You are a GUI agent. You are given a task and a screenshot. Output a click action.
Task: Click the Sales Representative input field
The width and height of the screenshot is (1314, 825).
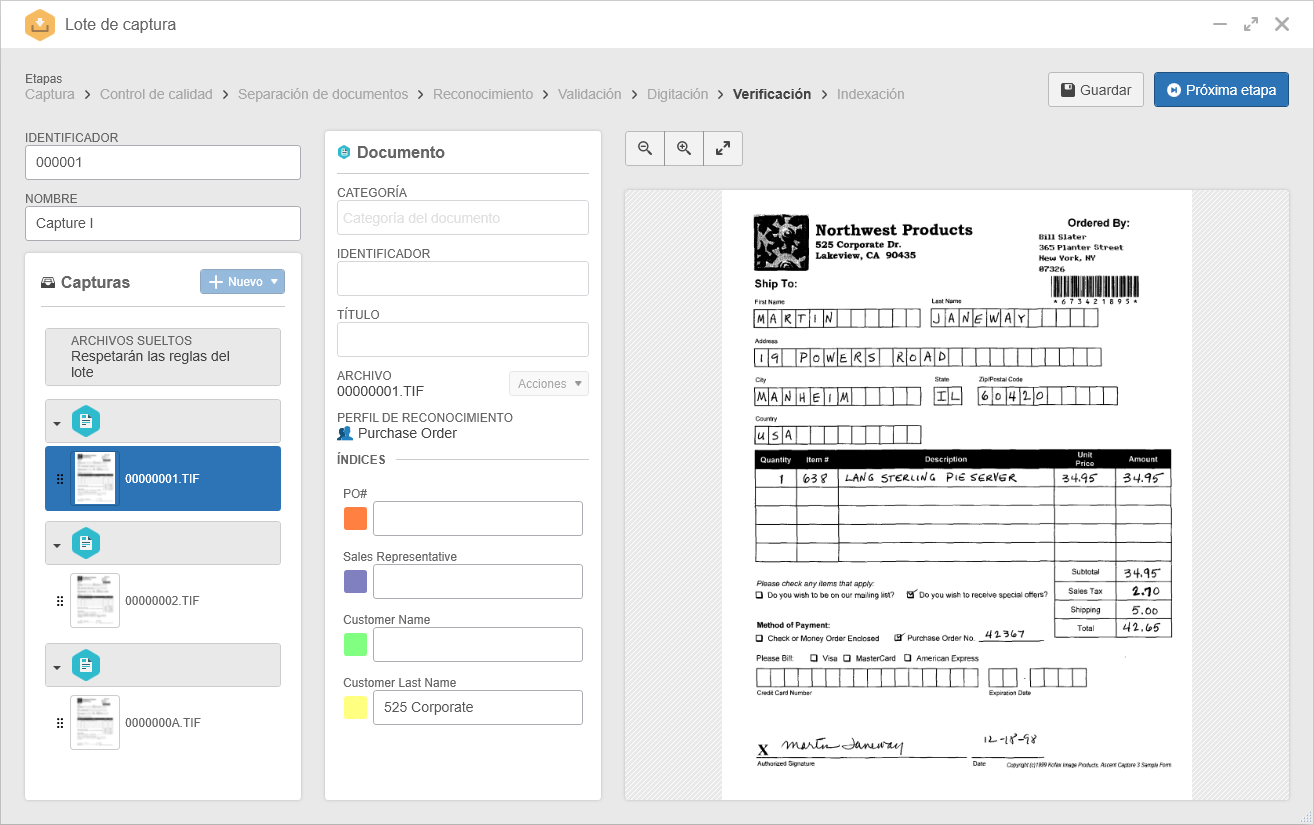(478, 581)
